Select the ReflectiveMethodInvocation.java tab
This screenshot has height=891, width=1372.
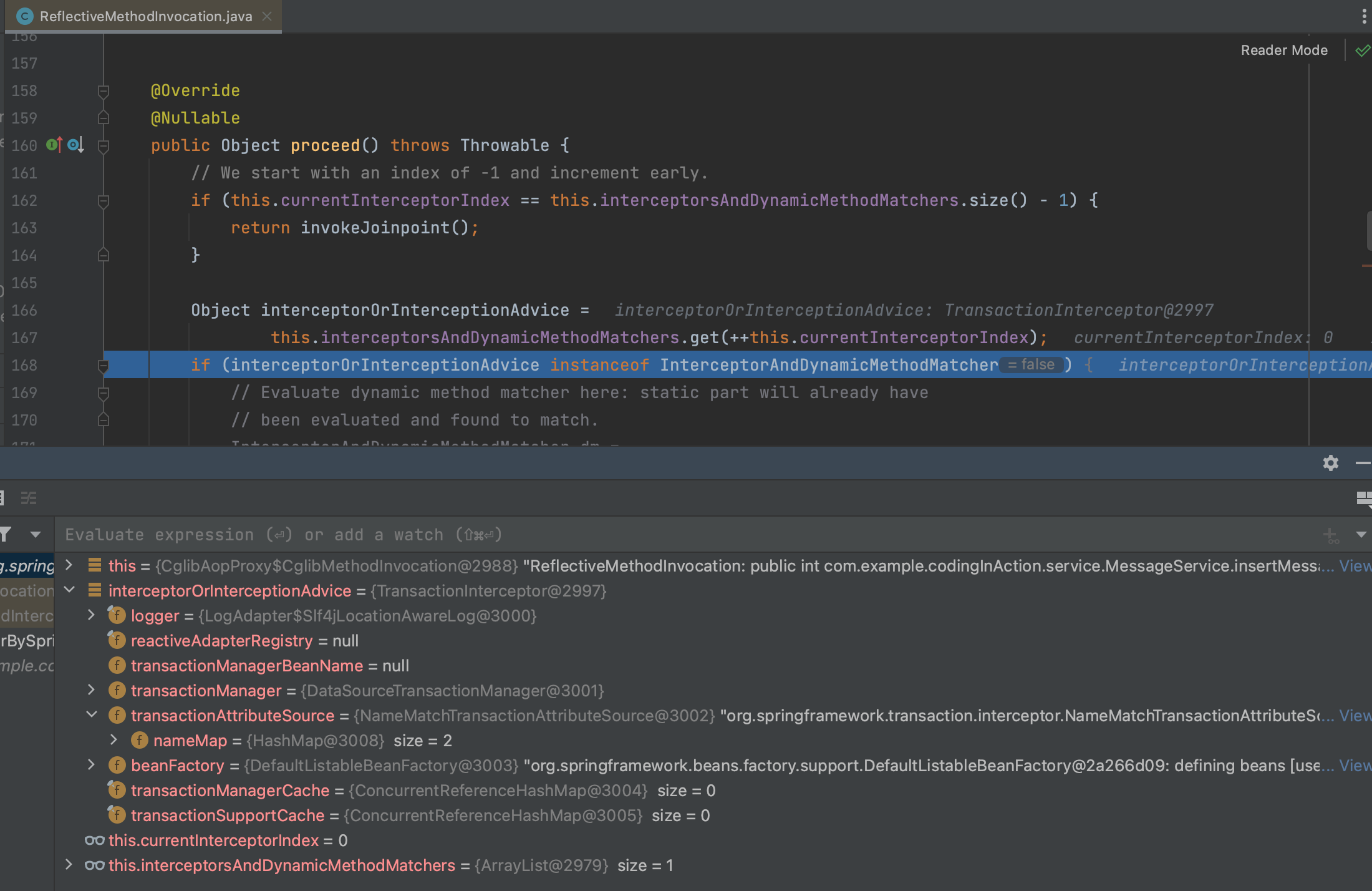pos(145,16)
